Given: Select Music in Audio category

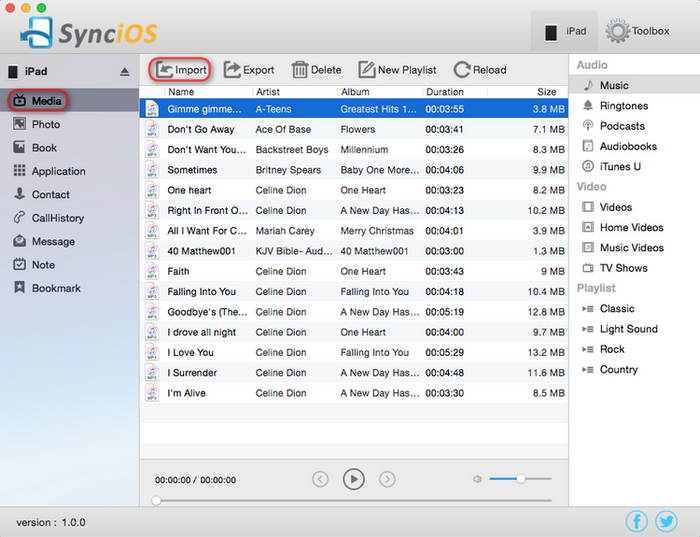Looking at the screenshot, I should [x=634, y=85].
